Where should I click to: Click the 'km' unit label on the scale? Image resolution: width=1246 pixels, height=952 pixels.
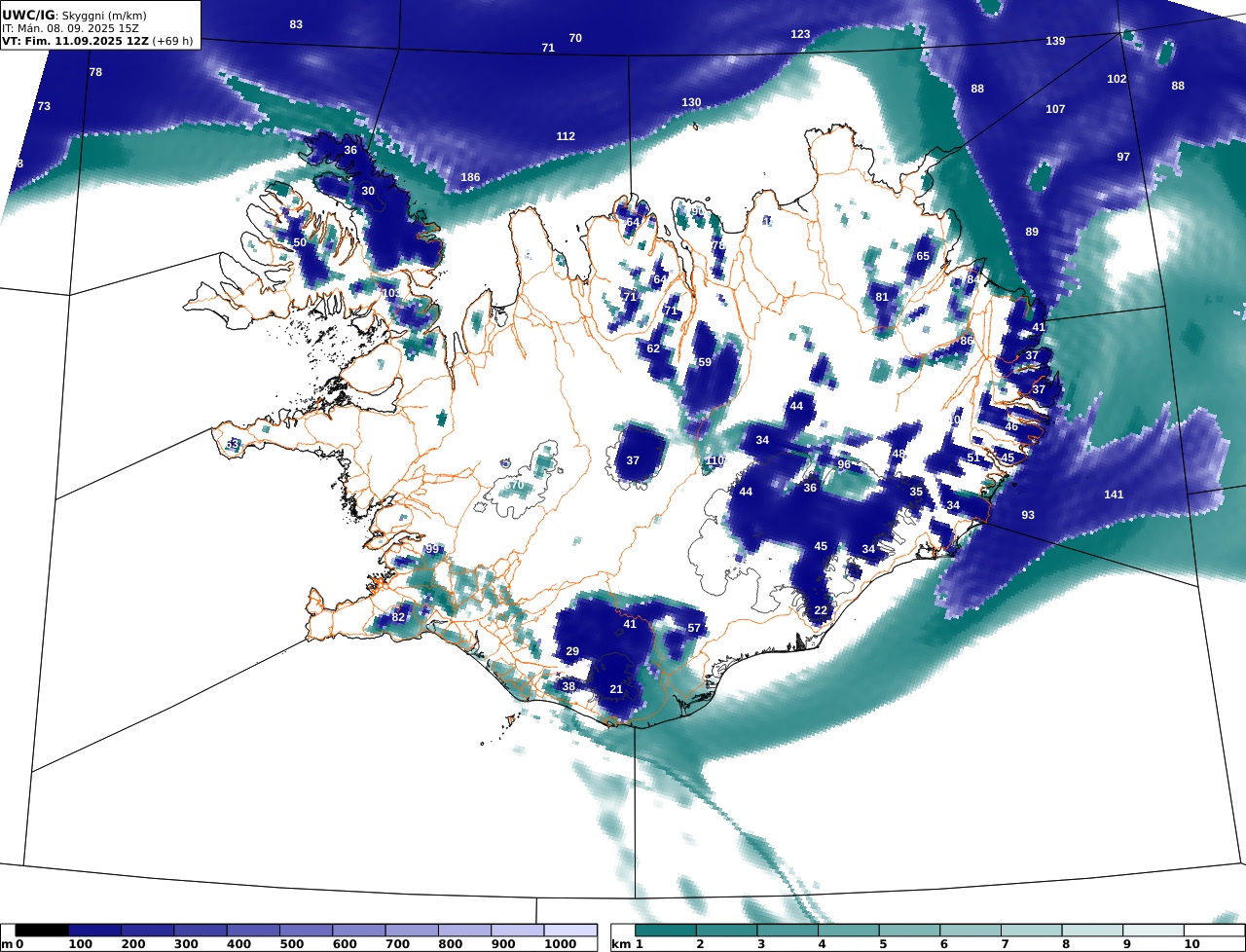621,945
